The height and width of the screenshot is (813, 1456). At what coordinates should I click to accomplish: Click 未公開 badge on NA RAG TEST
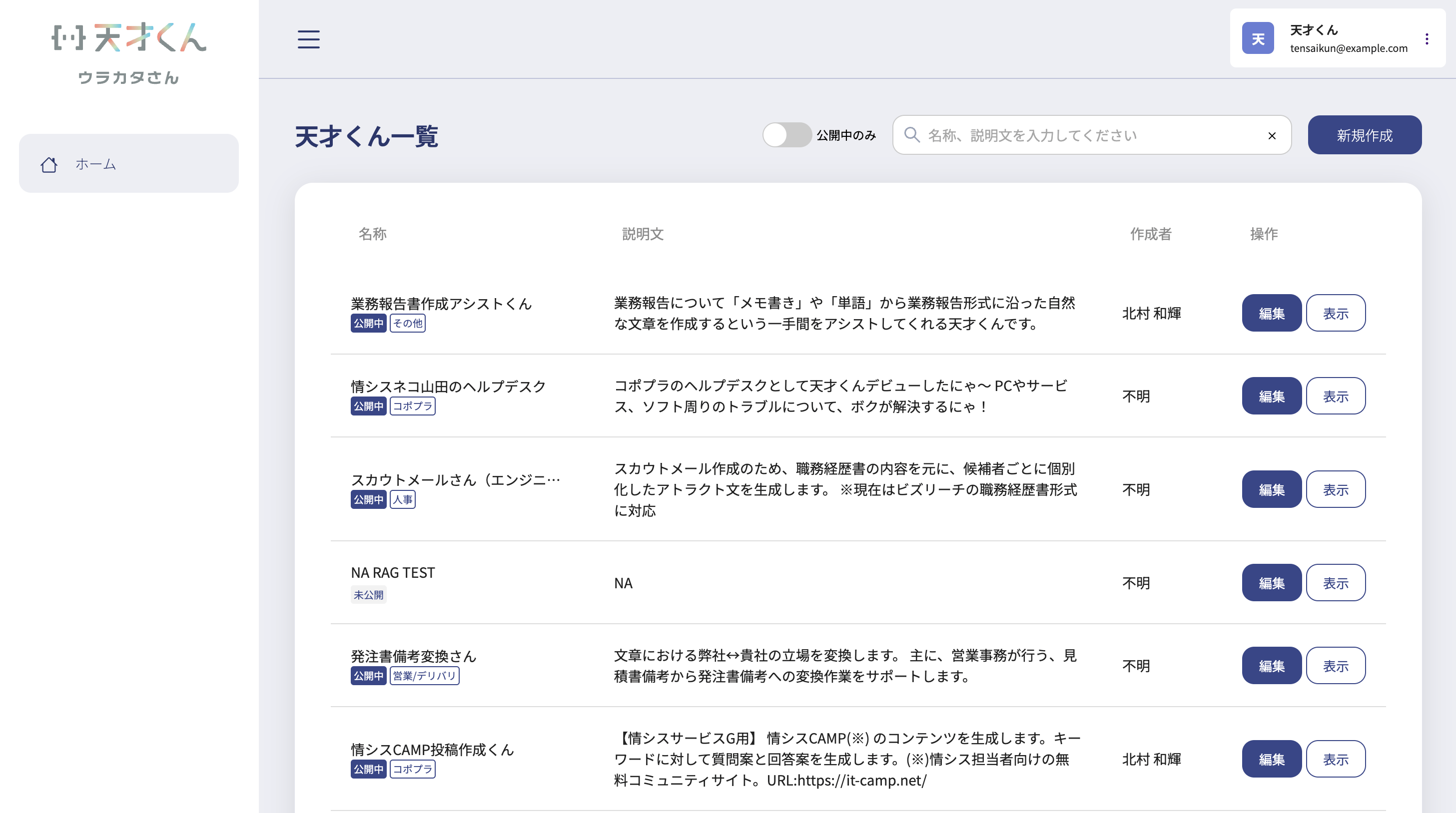click(x=369, y=595)
